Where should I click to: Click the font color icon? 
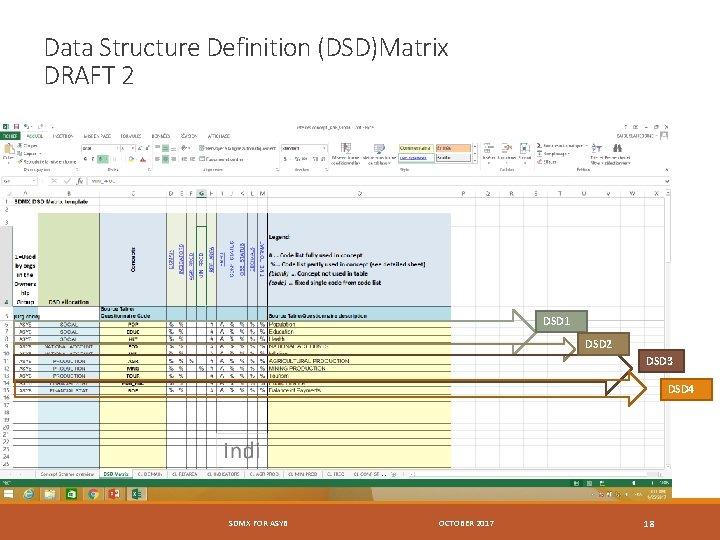[x=143, y=157]
